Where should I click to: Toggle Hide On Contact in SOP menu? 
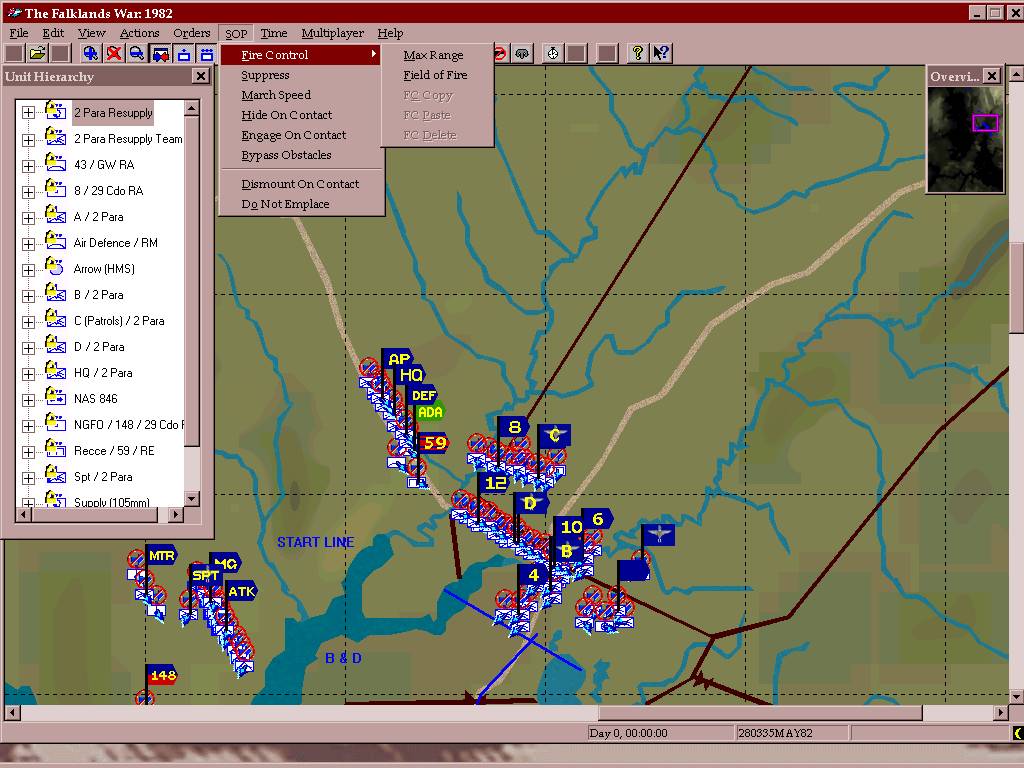(x=287, y=115)
